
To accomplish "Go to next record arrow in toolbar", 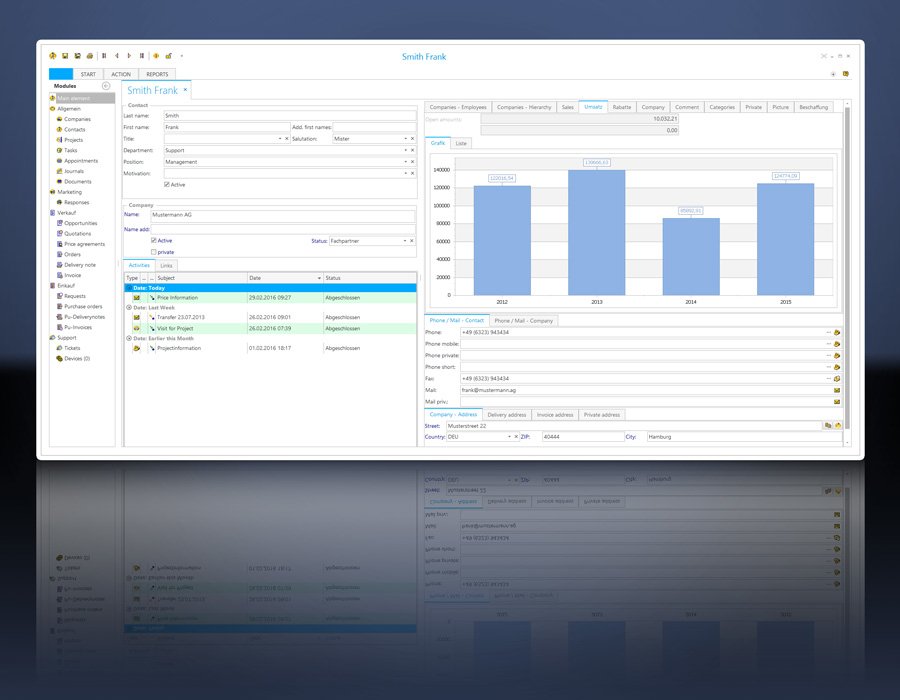I will [x=129, y=56].
